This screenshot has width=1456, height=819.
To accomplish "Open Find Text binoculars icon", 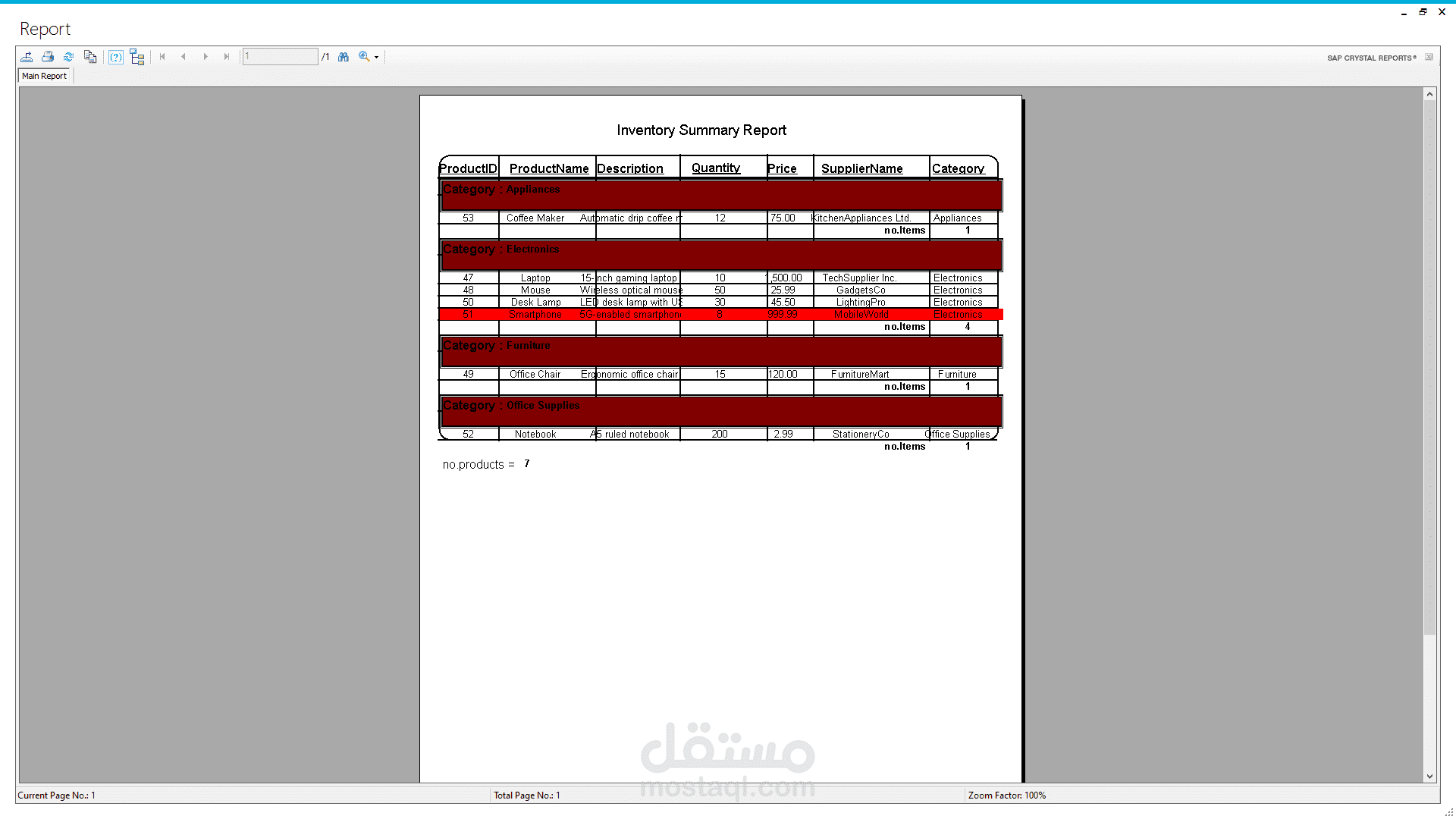I will [344, 57].
